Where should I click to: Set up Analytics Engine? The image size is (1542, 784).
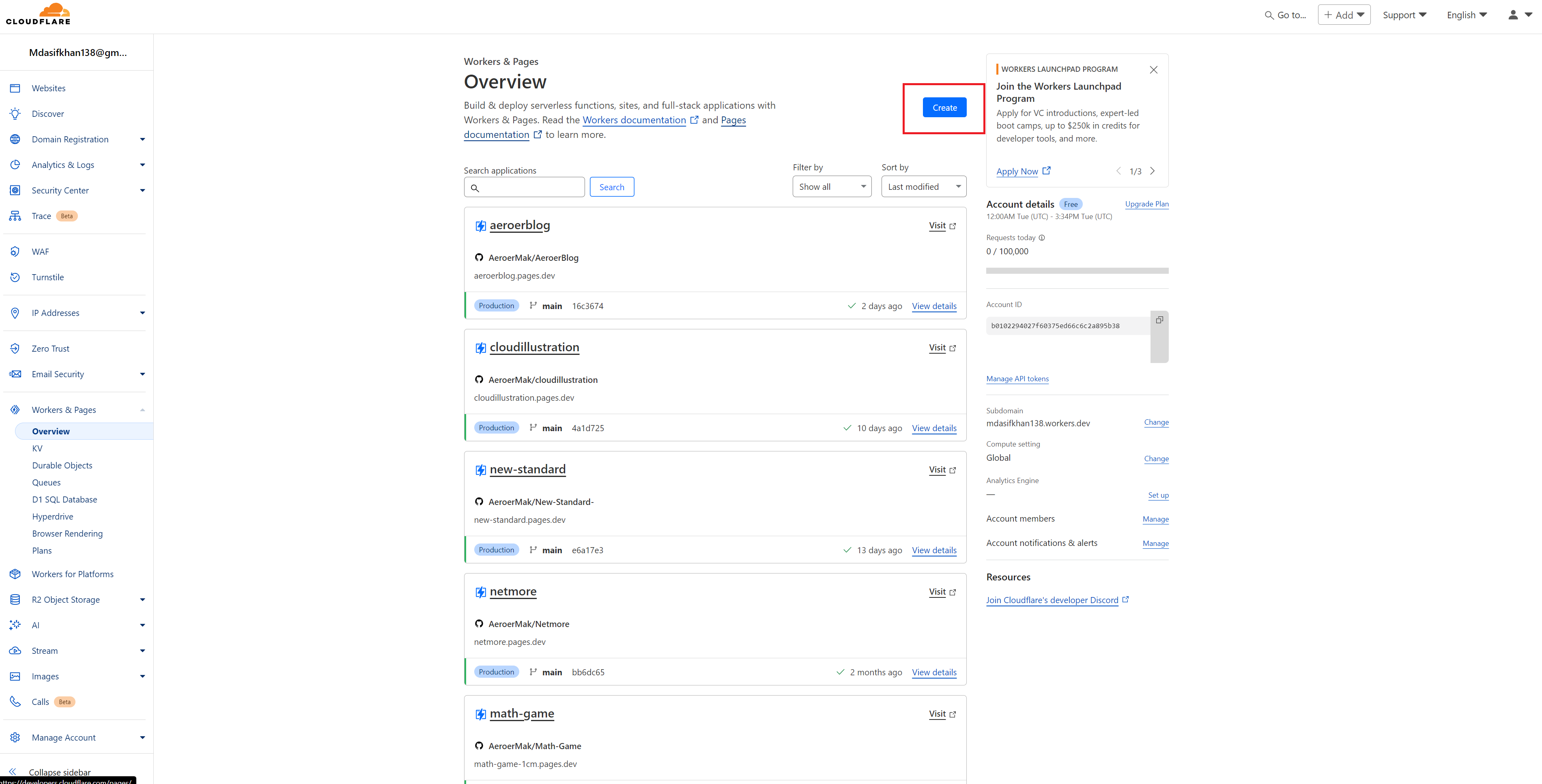coord(1158,495)
